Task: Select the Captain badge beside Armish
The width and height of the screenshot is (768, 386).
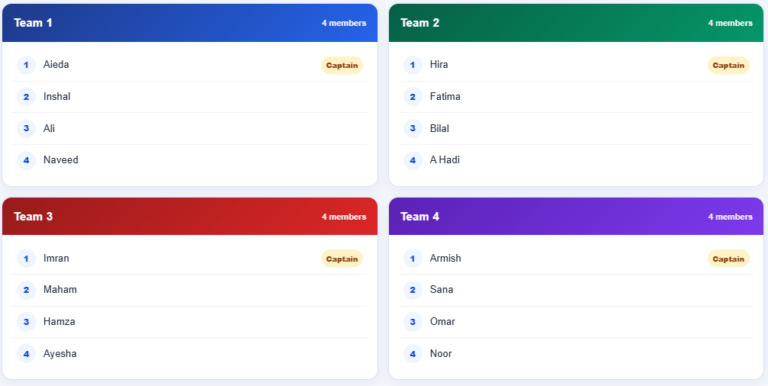Action: [x=728, y=259]
